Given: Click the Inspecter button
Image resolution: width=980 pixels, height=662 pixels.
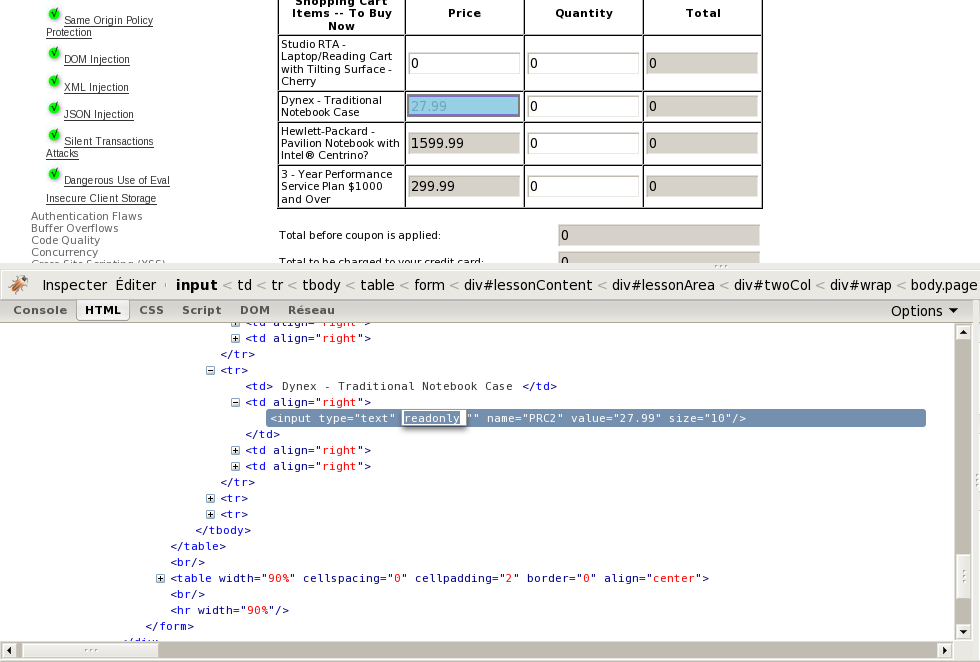Looking at the screenshot, I should tap(74, 285).
